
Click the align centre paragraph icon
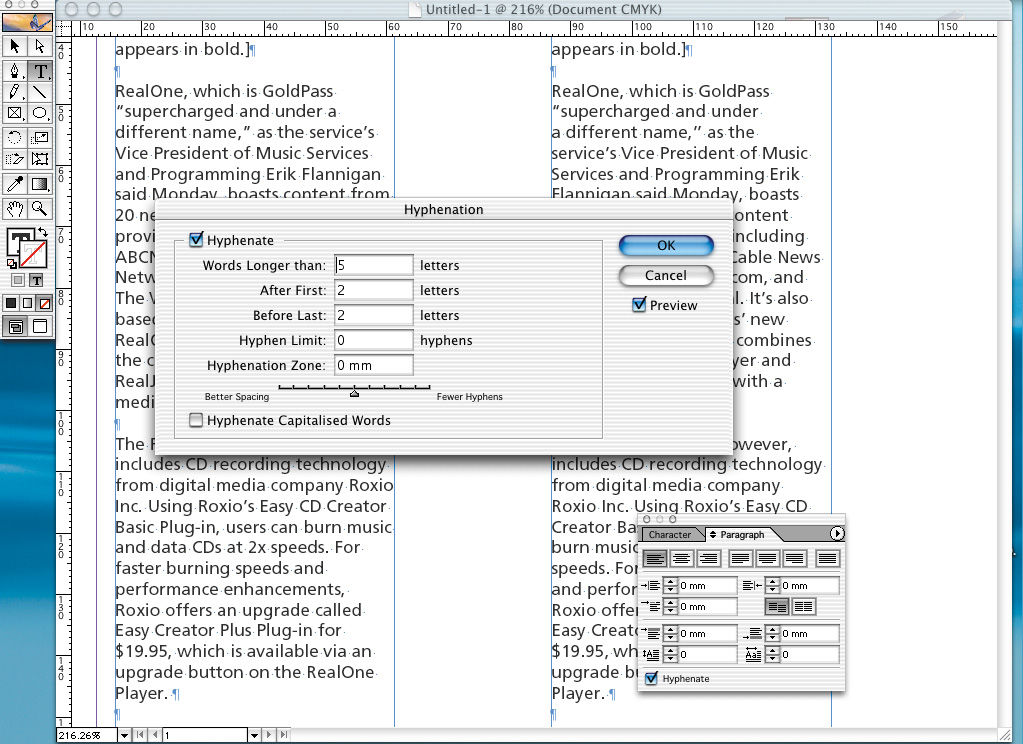pyautogui.click(x=681, y=559)
